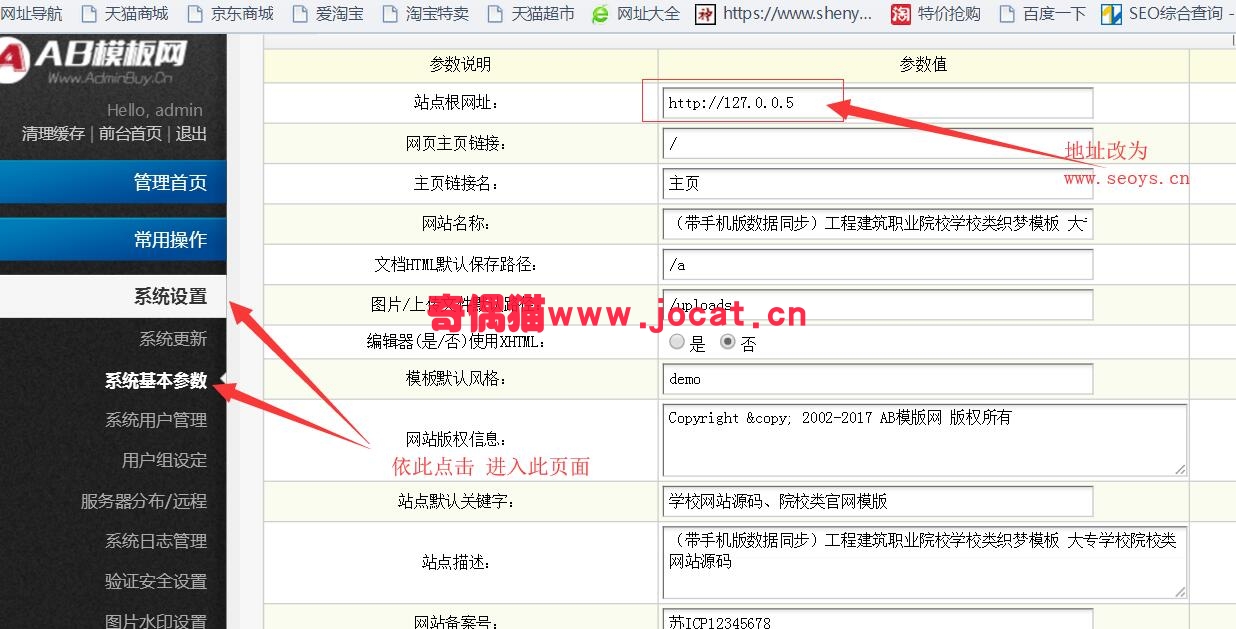This screenshot has width=1236, height=629.
Task: Click the AB模板网 logo
Action: (x=93, y=61)
